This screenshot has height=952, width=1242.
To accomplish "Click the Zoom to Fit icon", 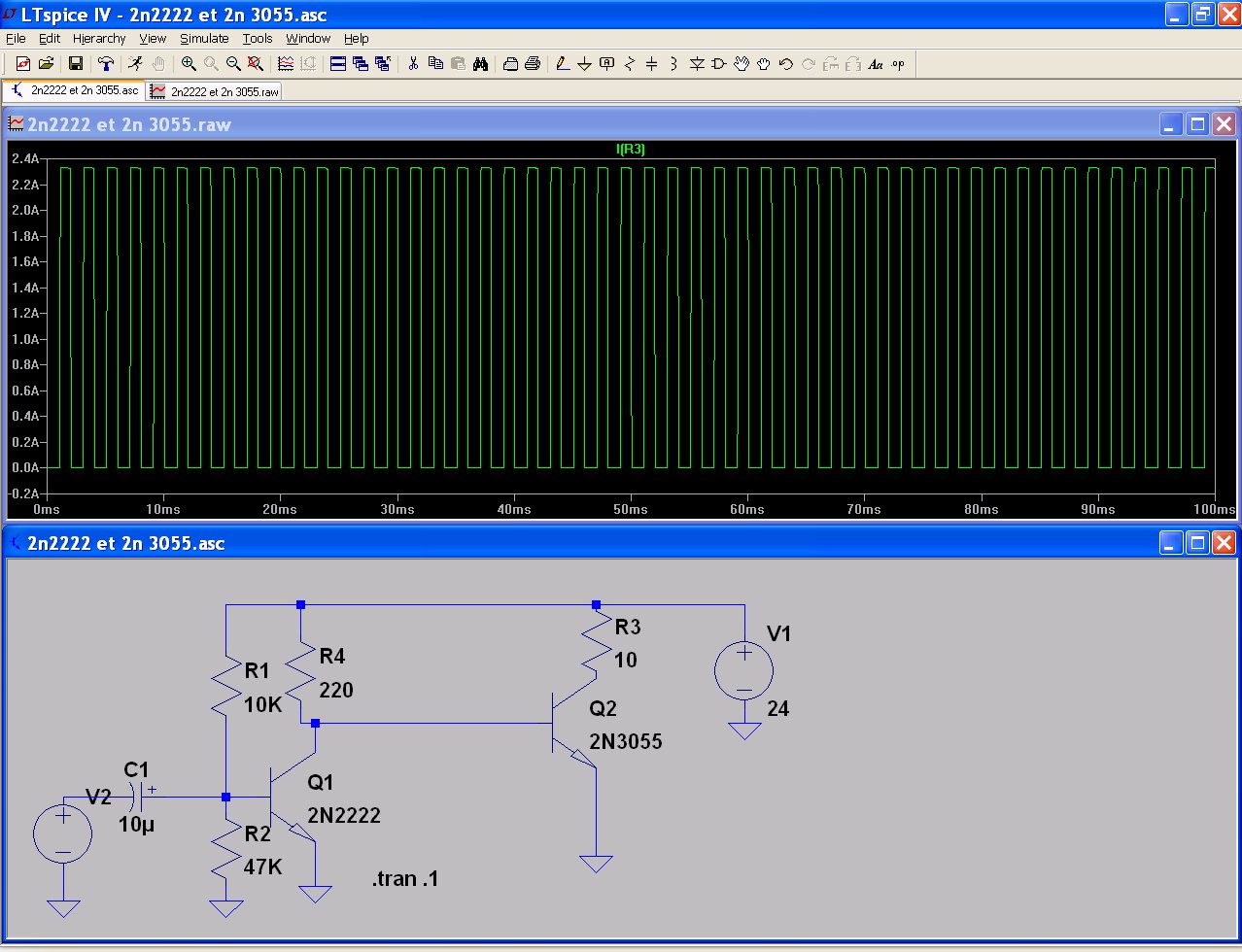I will (256, 64).
